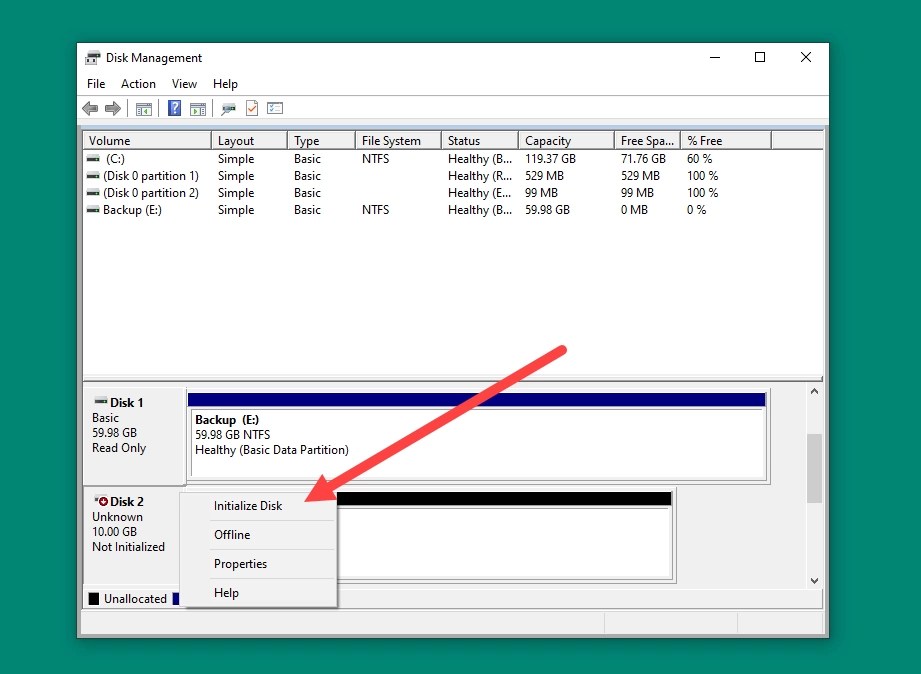Sort volumes by the Capacity column header
Viewport: 921px width, 674px height.
[x=553, y=140]
